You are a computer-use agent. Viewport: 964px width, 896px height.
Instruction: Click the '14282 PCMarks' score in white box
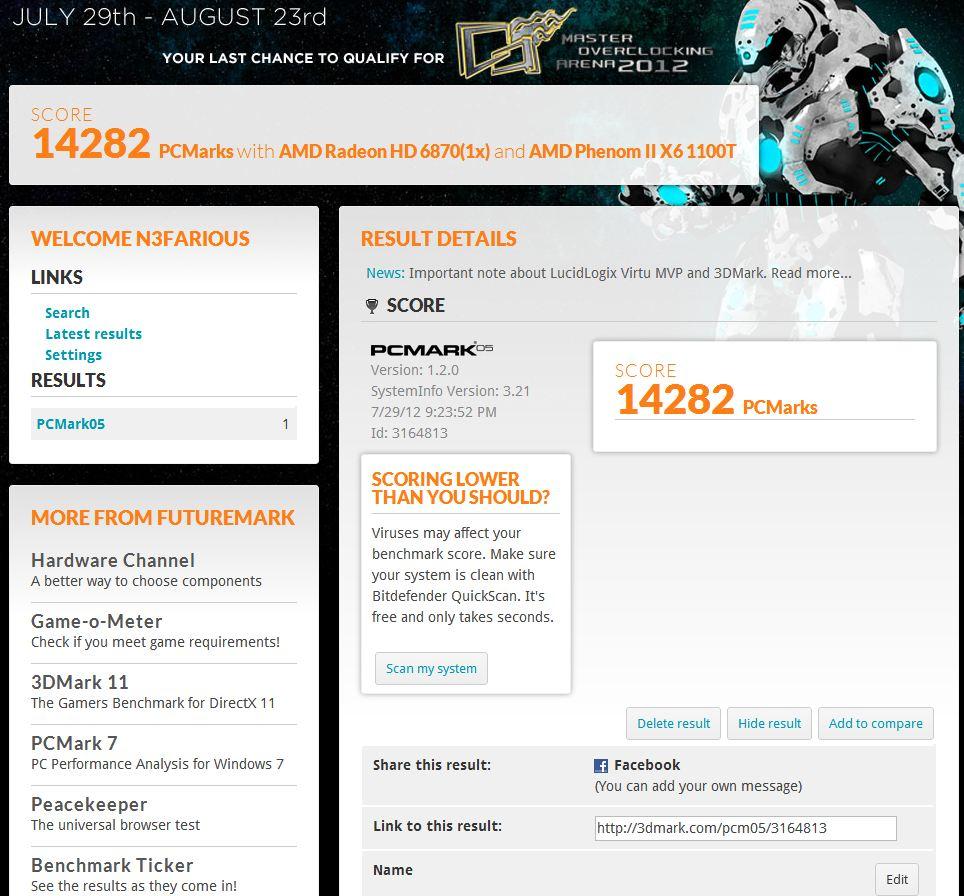tap(717, 400)
